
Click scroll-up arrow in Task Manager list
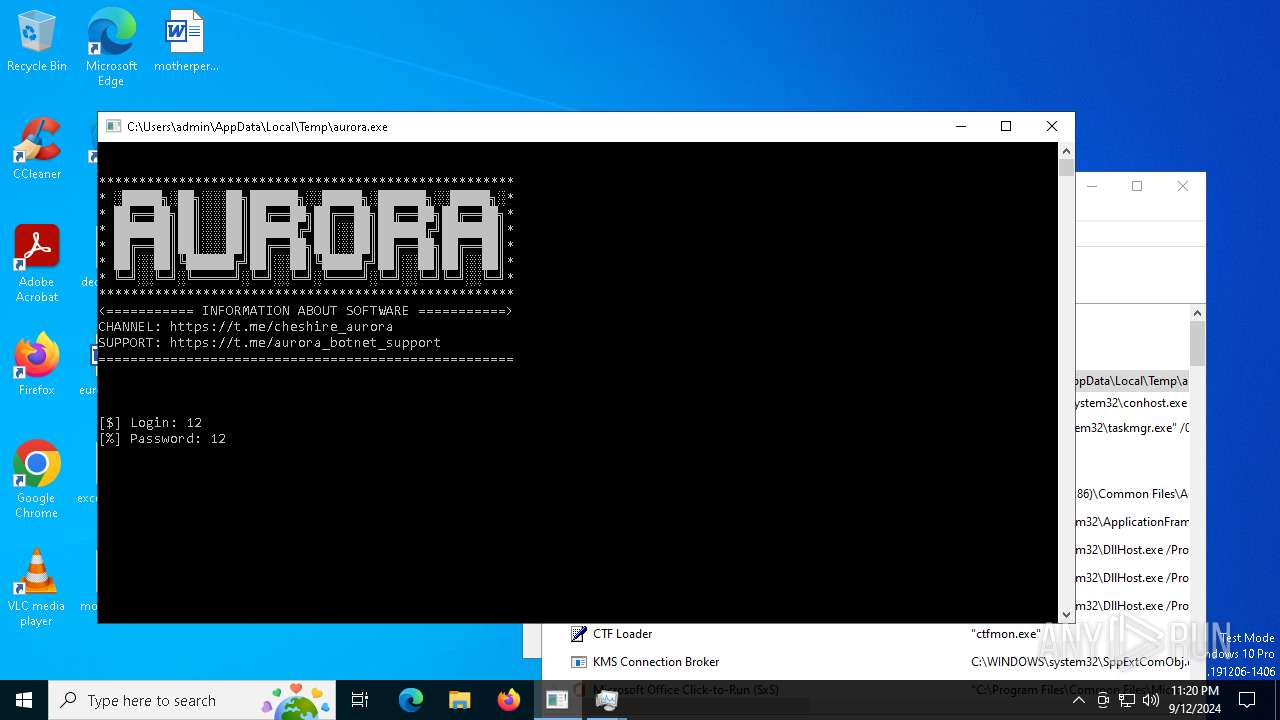pos(1197,314)
